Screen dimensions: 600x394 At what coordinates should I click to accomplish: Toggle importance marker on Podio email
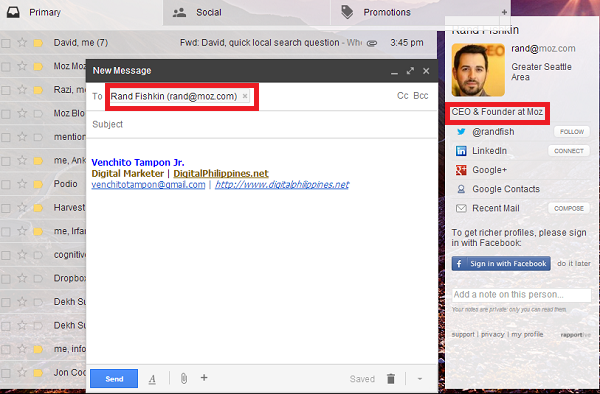(38, 184)
